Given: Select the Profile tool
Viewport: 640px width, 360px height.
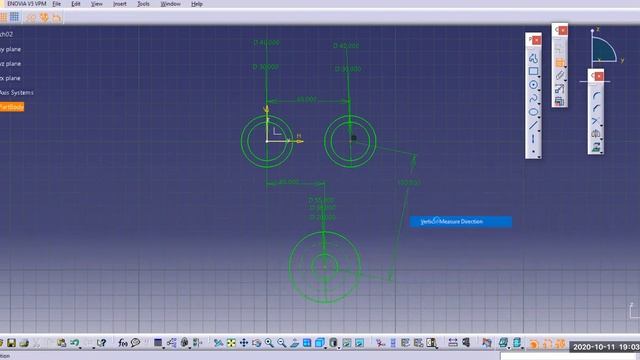Looking at the screenshot, I should 533,58.
